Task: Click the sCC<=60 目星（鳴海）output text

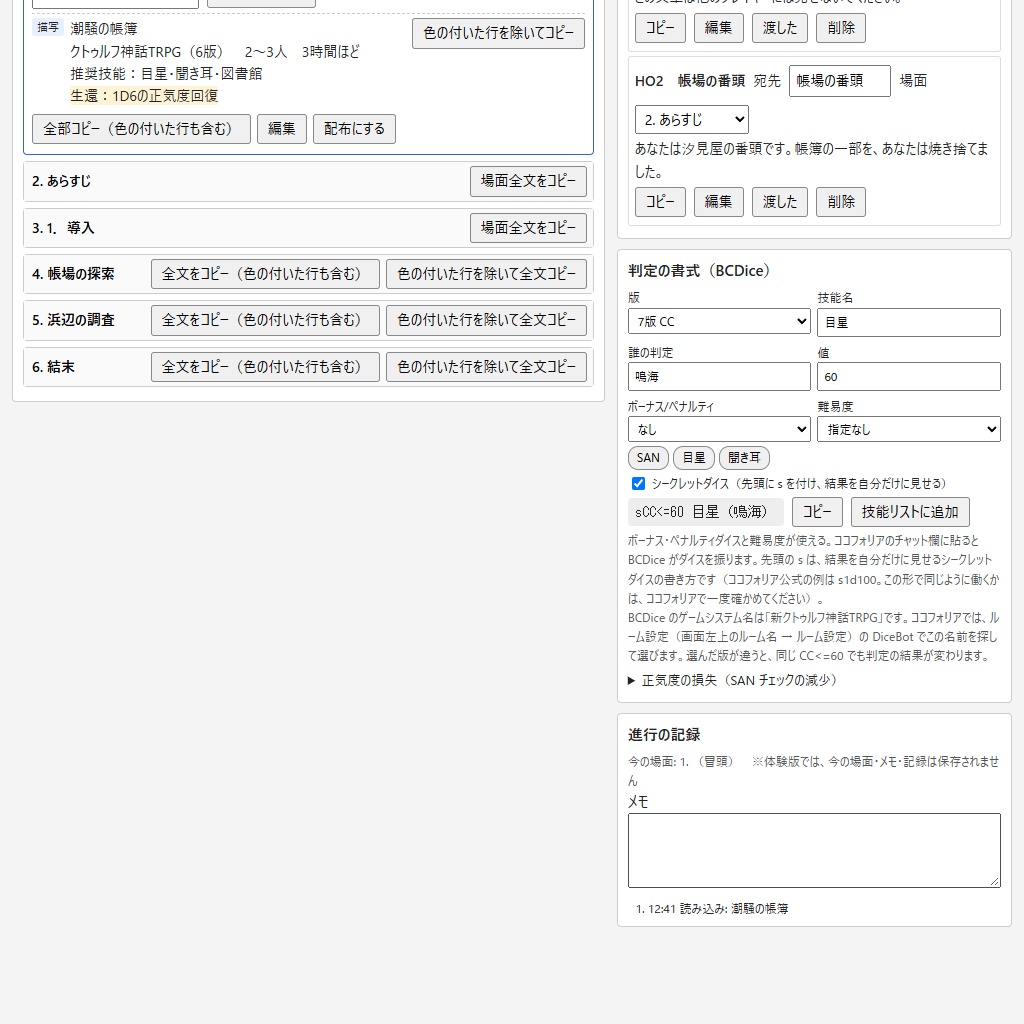Action: tap(705, 512)
